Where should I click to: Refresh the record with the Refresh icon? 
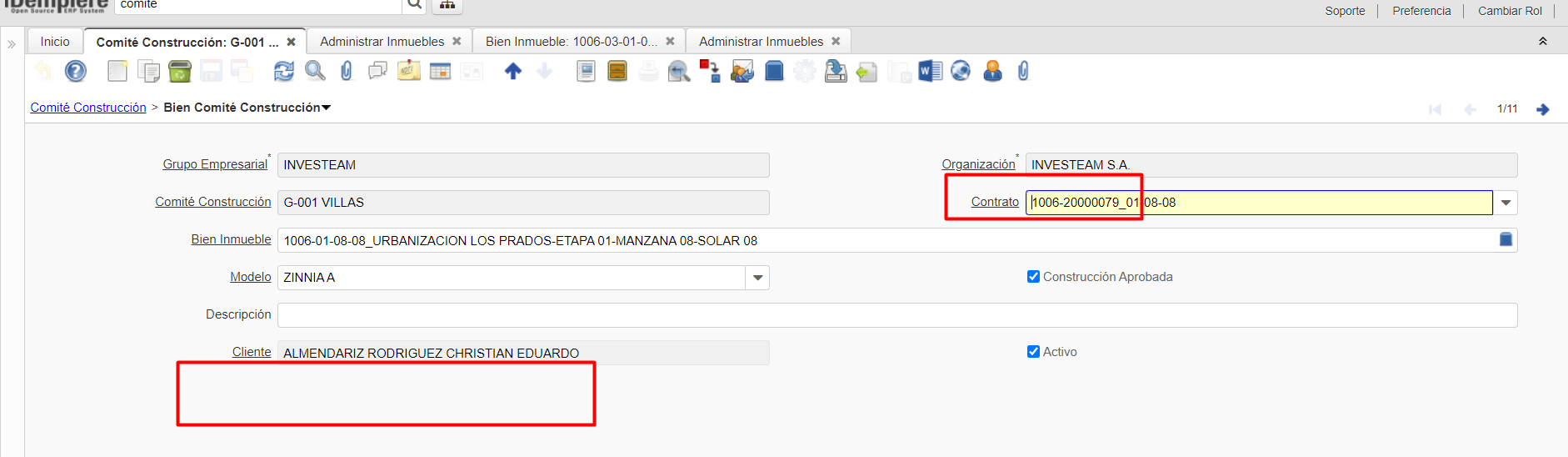283,72
